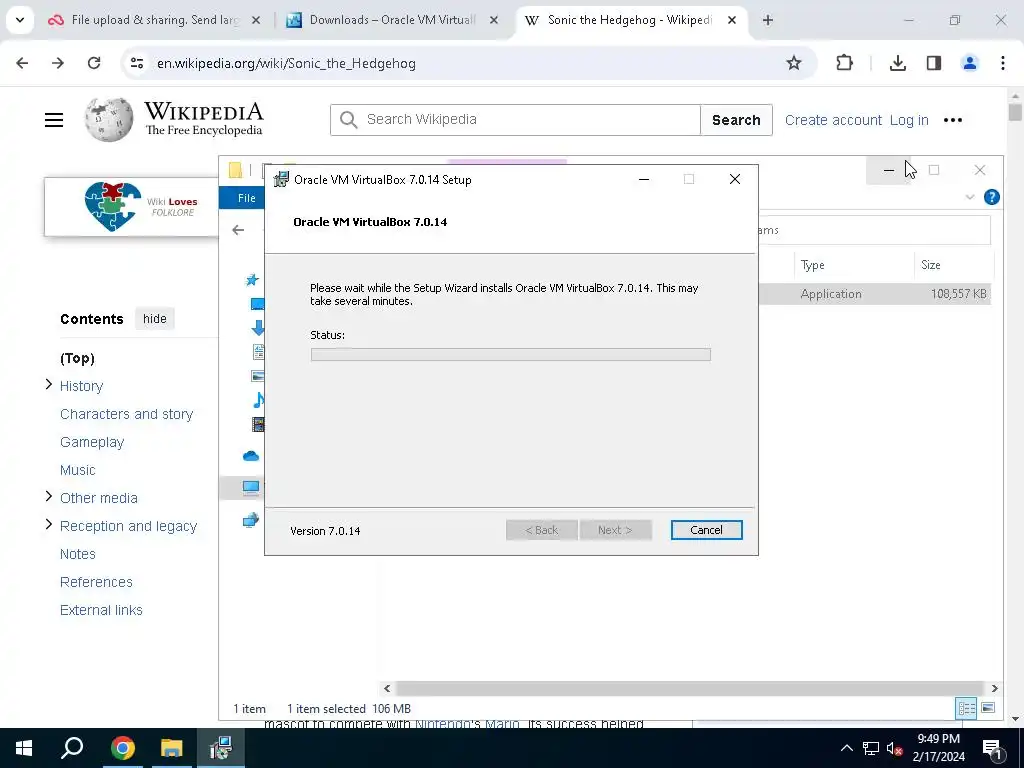Viewport: 1024px width, 768px height.
Task: Open Chrome tab search dropdown
Action: point(20,20)
